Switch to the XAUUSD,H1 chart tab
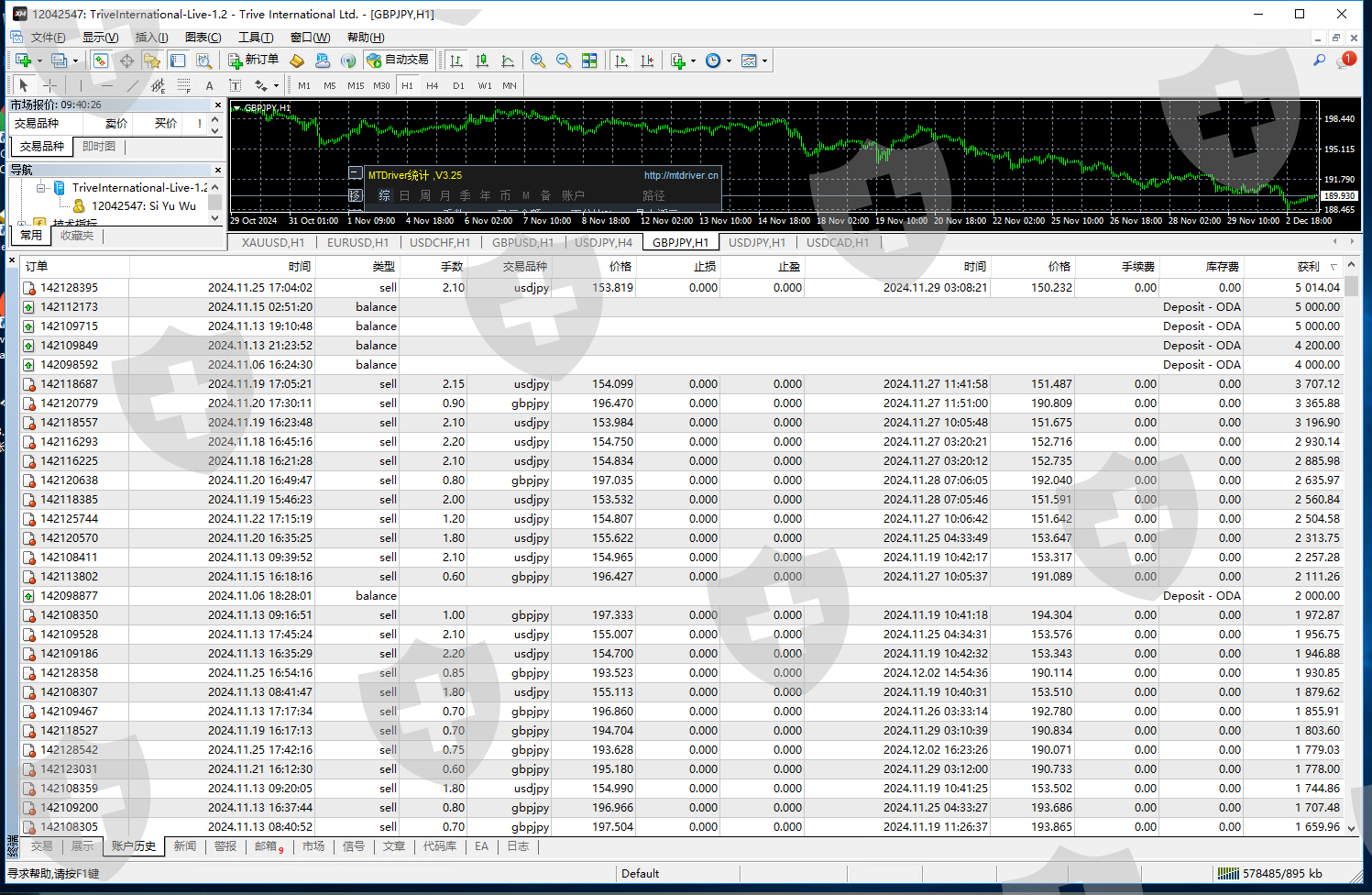The image size is (1372, 895). tap(272, 243)
